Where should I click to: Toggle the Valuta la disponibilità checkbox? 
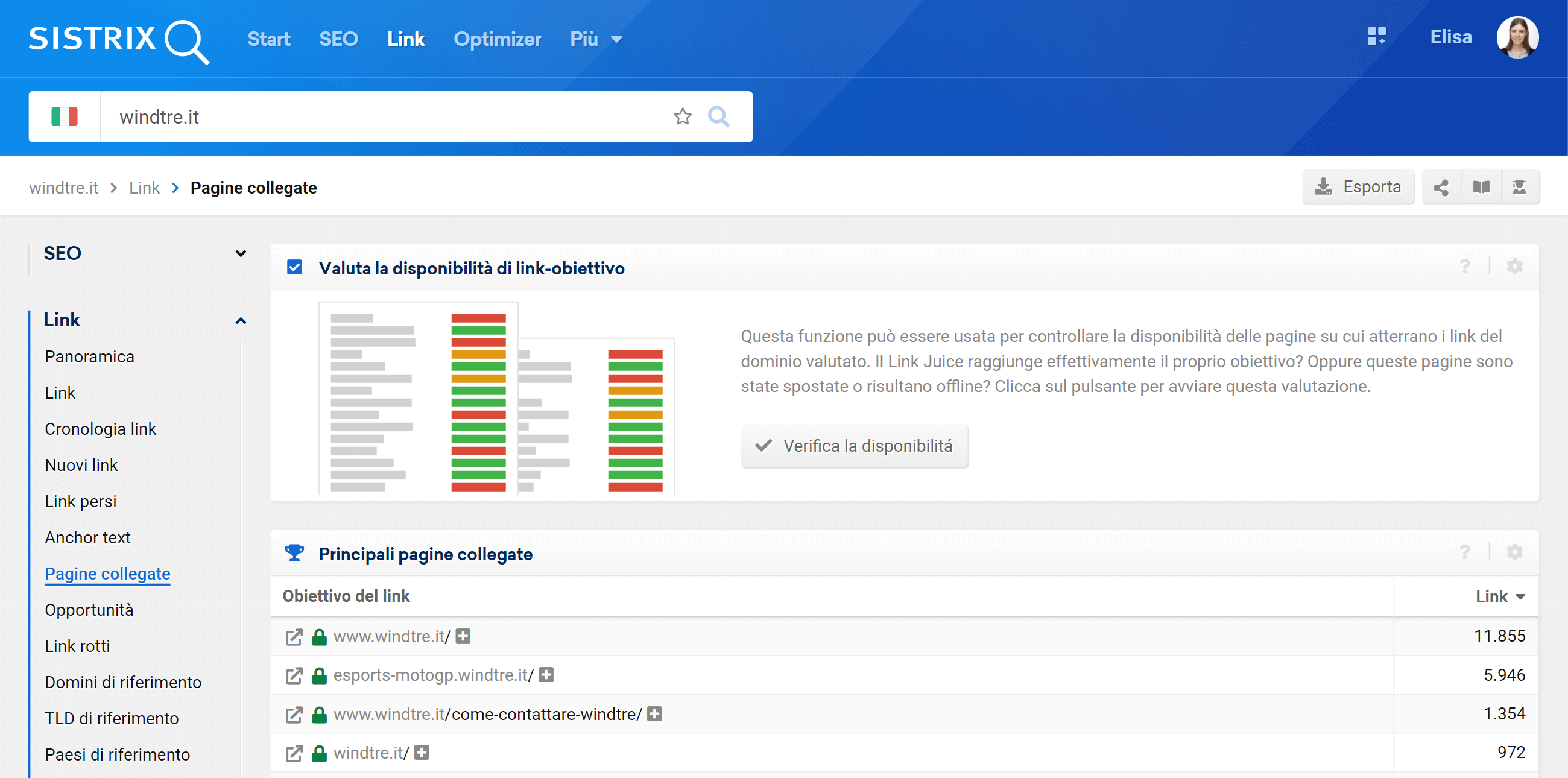(x=295, y=267)
